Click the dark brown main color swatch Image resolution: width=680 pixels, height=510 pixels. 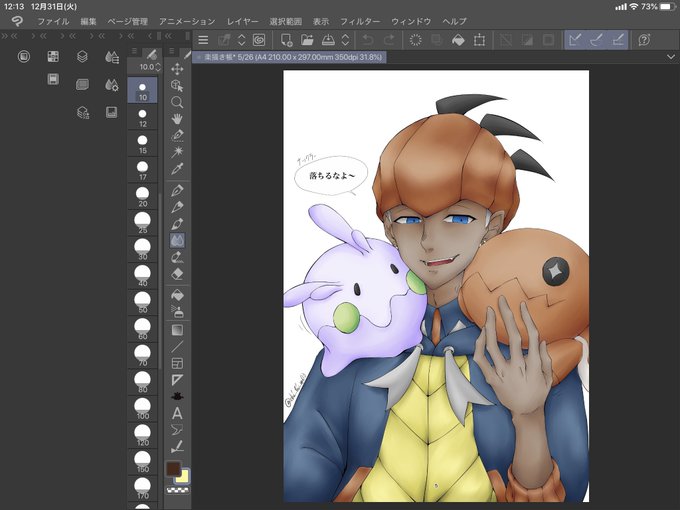pyautogui.click(x=173, y=469)
